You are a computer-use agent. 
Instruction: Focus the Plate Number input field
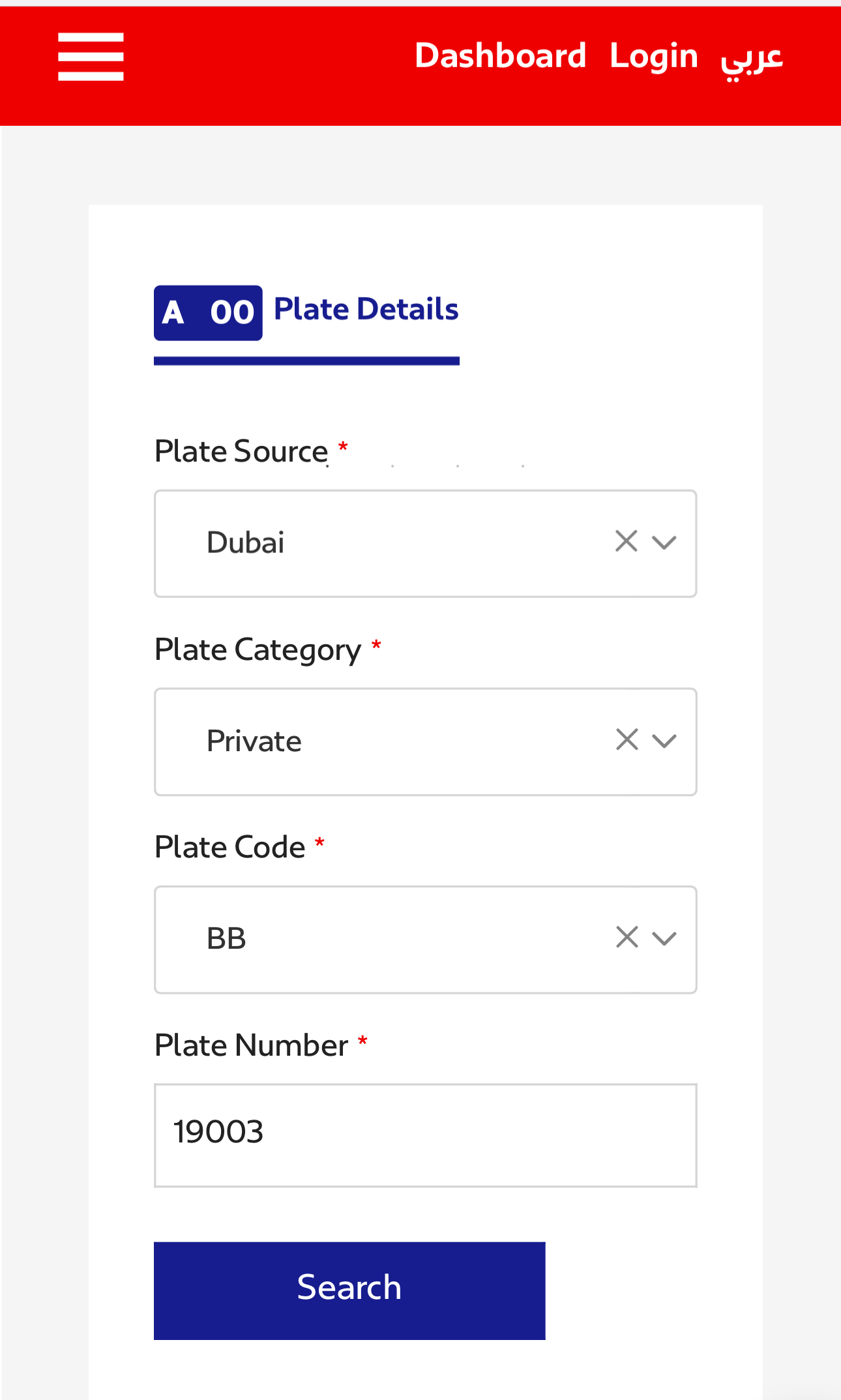click(425, 1135)
